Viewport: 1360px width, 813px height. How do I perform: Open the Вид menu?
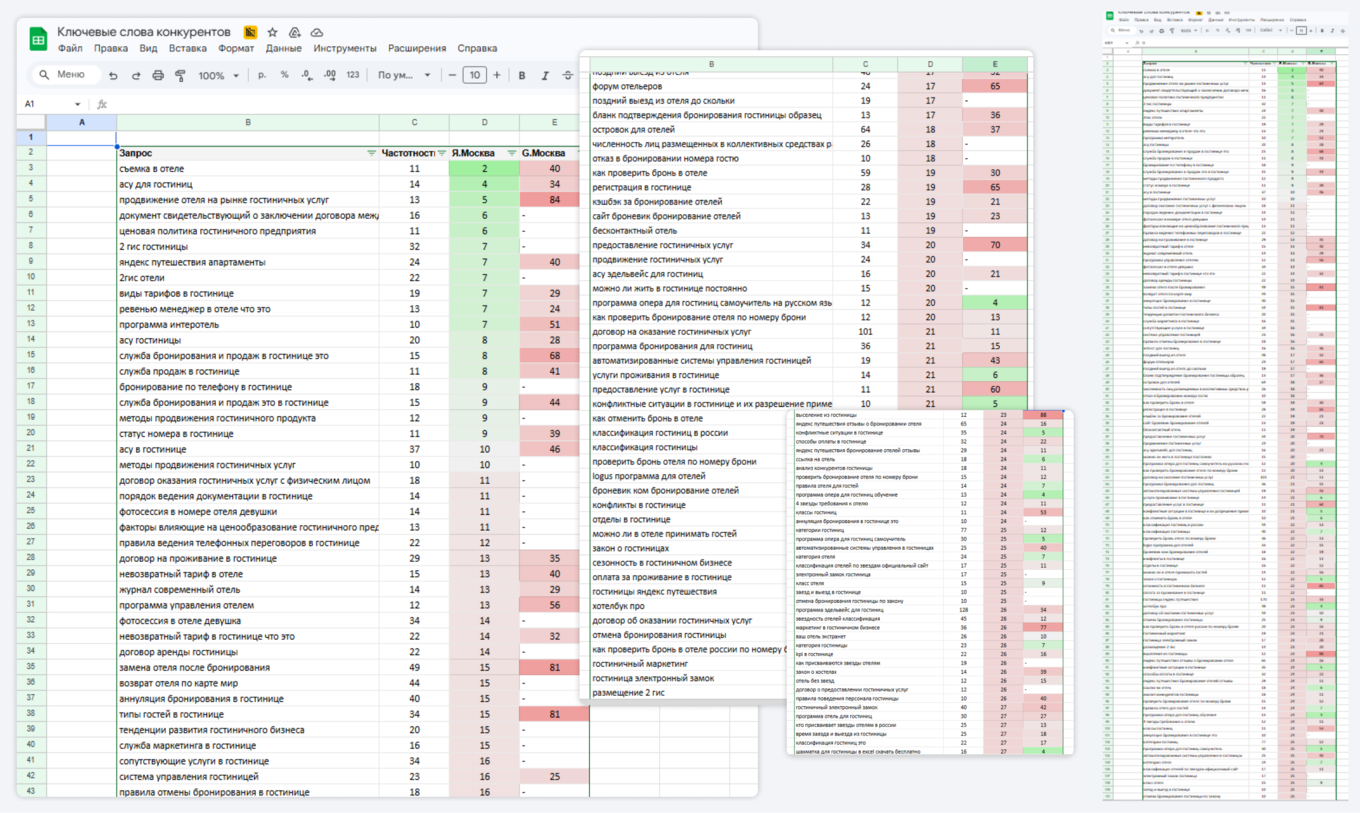click(149, 48)
